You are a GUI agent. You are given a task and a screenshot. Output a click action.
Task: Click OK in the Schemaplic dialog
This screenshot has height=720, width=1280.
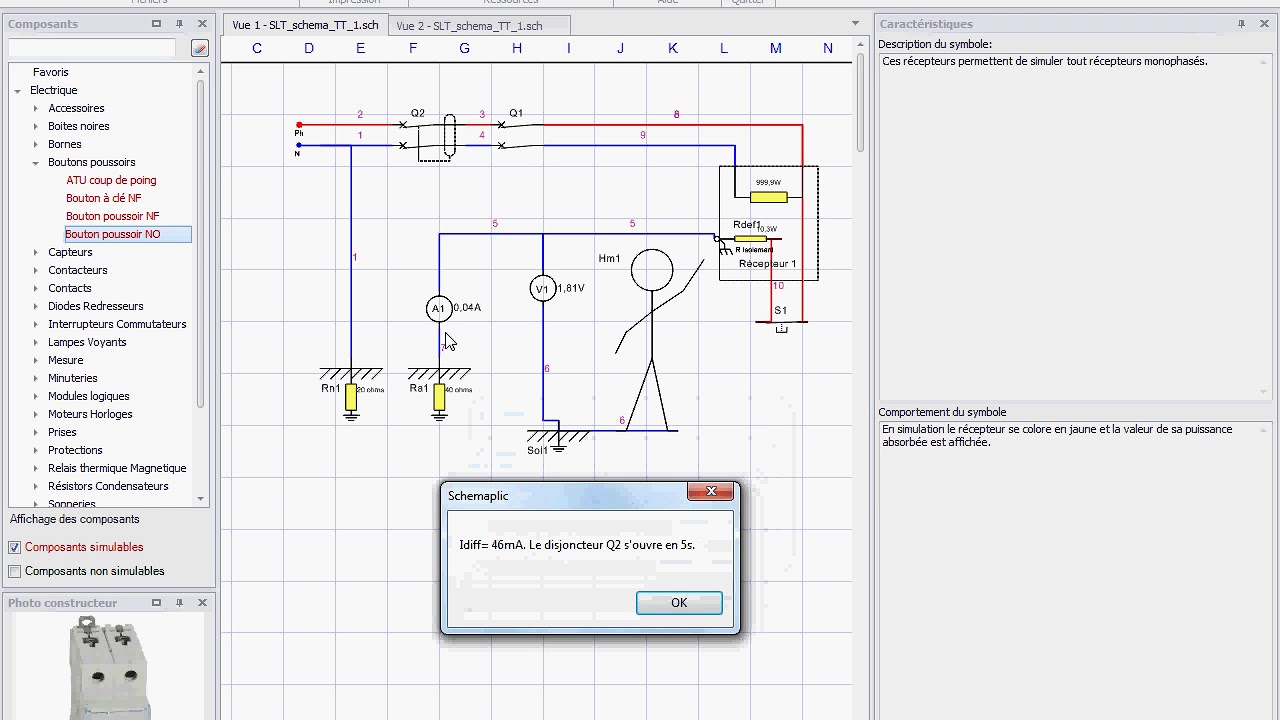pyautogui.click(x=679, y=603)
